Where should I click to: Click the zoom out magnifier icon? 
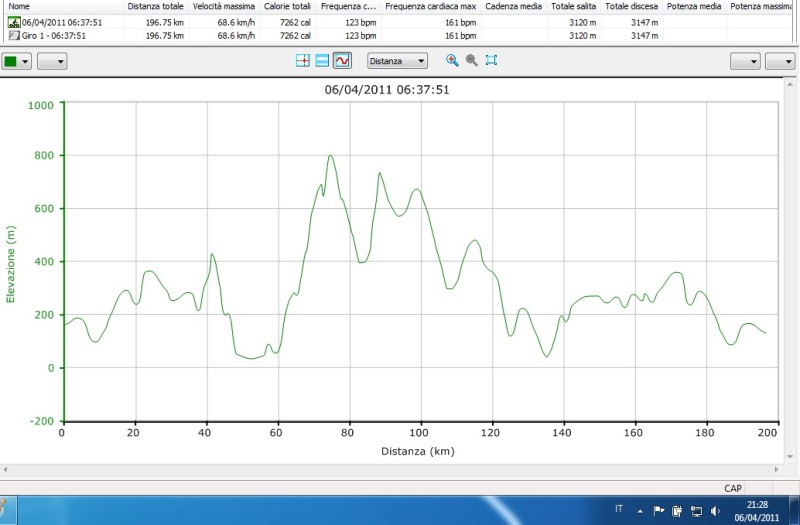coord(471,61)
